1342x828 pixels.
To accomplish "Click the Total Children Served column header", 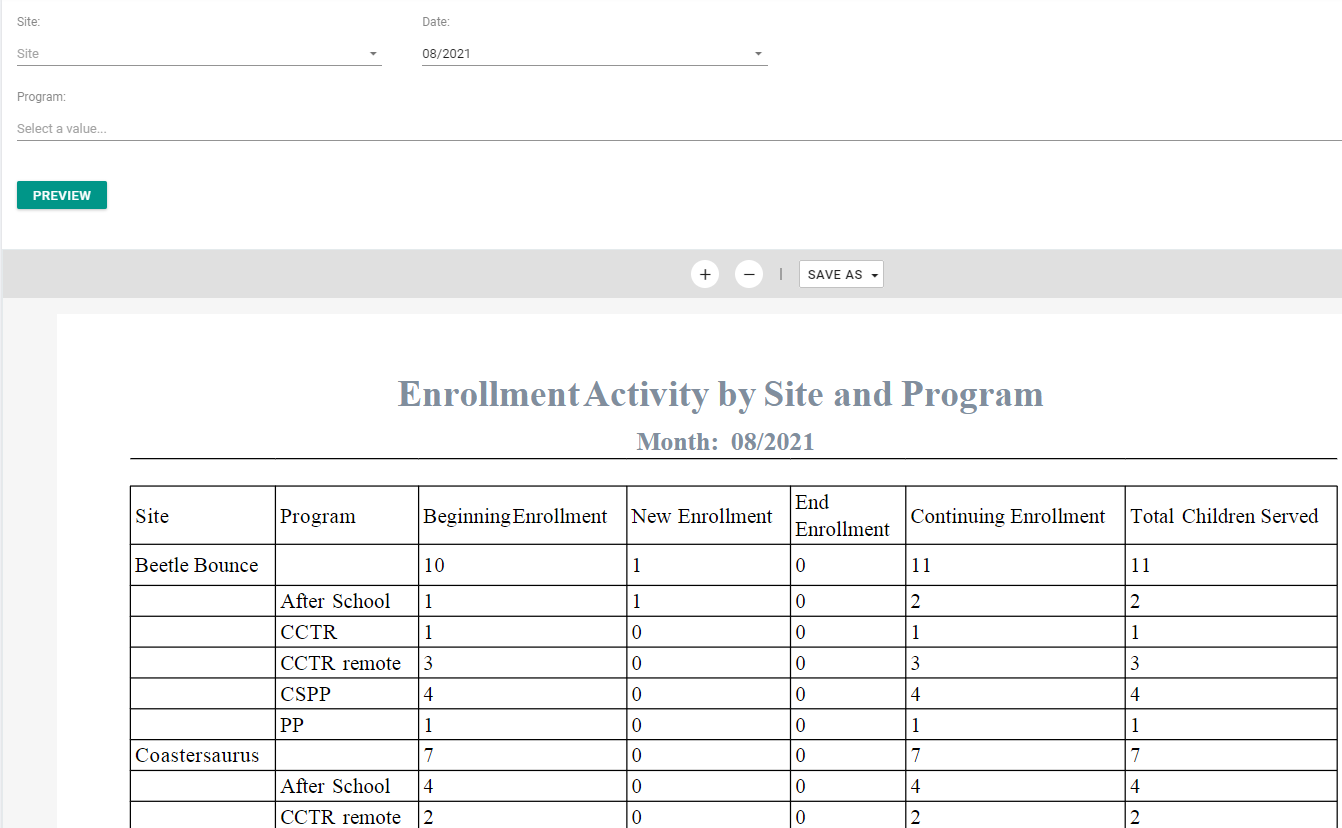I will tap(1233, 516).
